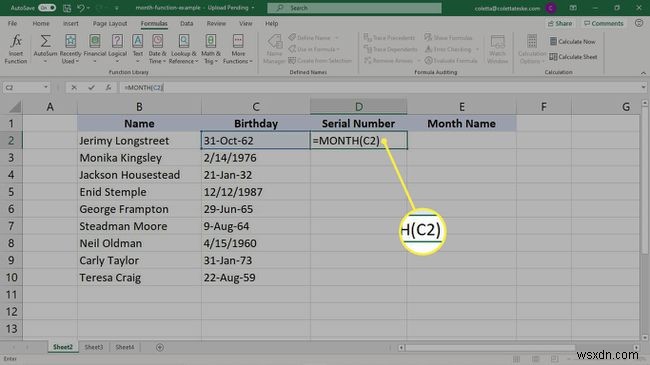Switch to the Data tab
The height and width of the screenshot is (365, 650).
point(187,24)
